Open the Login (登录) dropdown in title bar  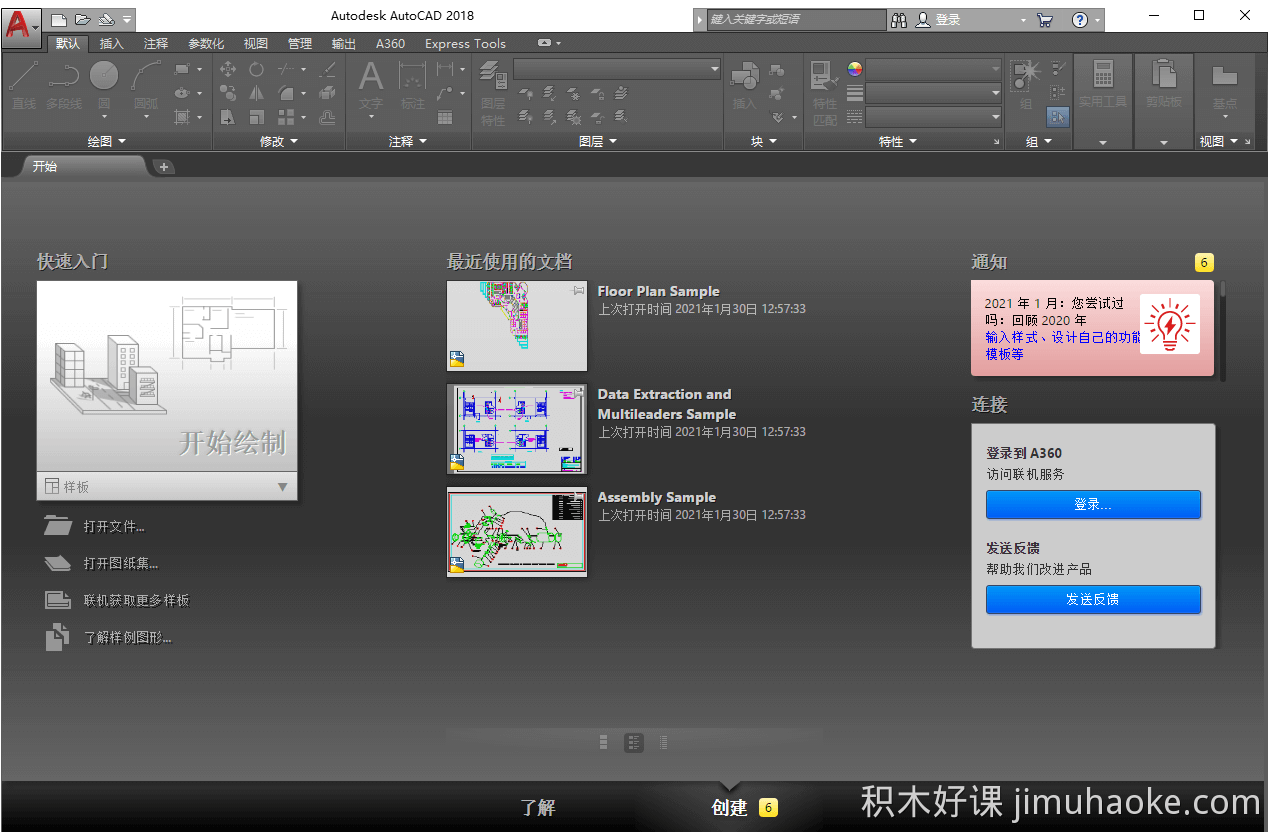point(971,19)
